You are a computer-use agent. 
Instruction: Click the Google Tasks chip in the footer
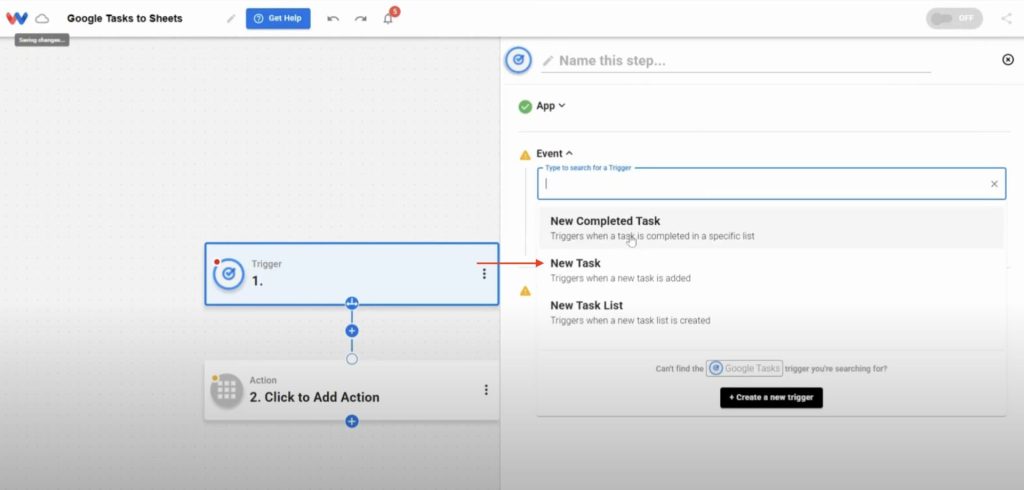pos(744,368)
